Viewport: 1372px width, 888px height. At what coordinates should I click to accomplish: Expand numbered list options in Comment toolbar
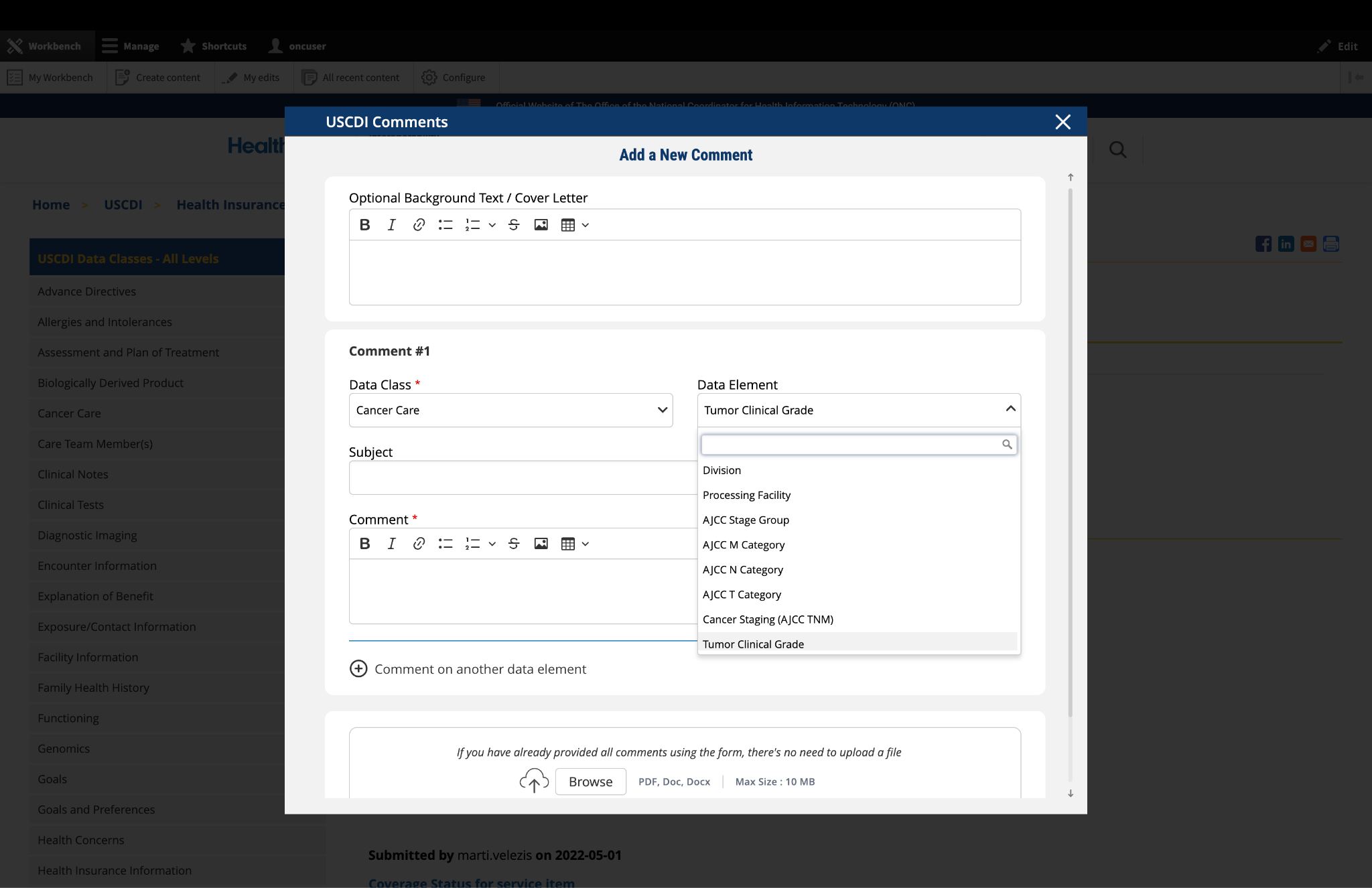click(492, 544)
